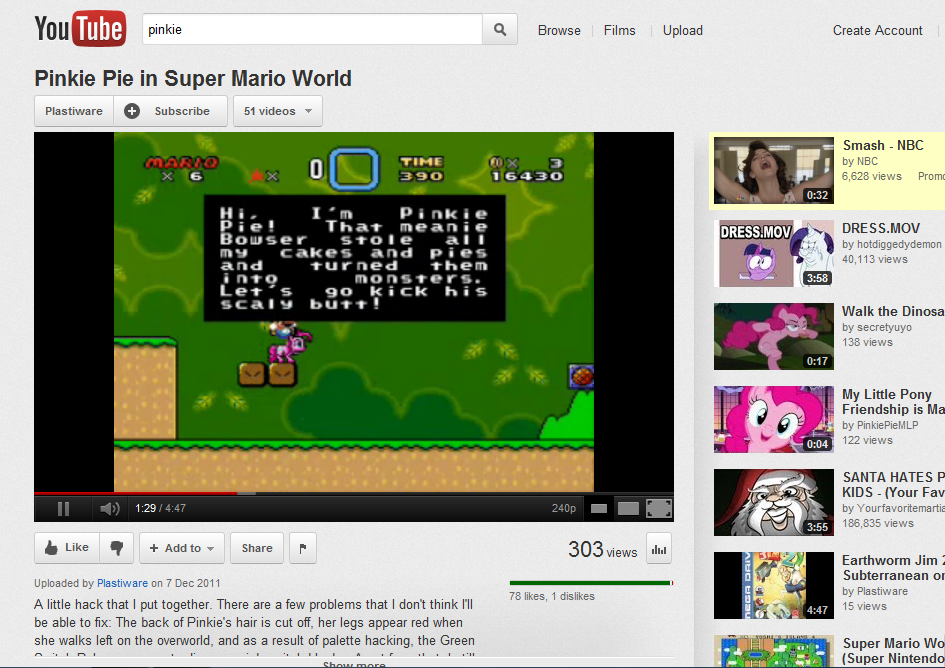Image resolution: width=945 pixels, height=668 pixels.
Task: Enter fullscreen video mode
Action: tap(659, 509)
